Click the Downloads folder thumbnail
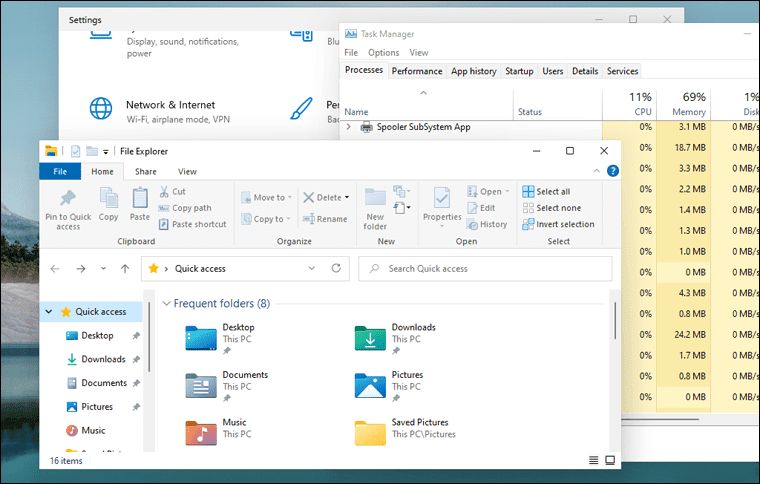Viewport: 760px width, 484px height. pos(370,338)
